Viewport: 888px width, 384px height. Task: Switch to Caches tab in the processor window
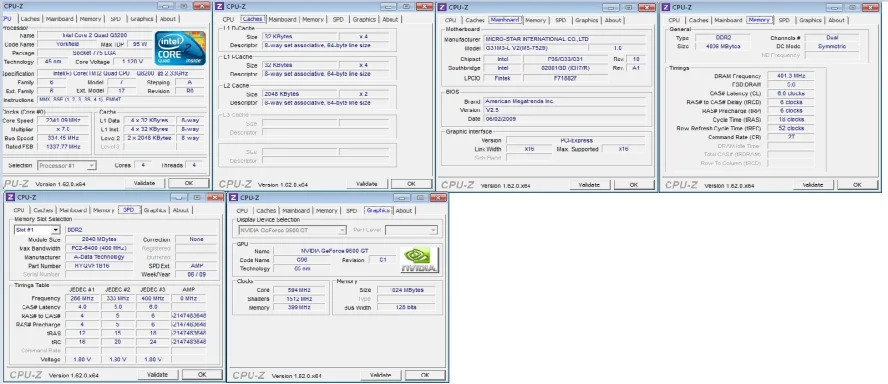(29, 19)
